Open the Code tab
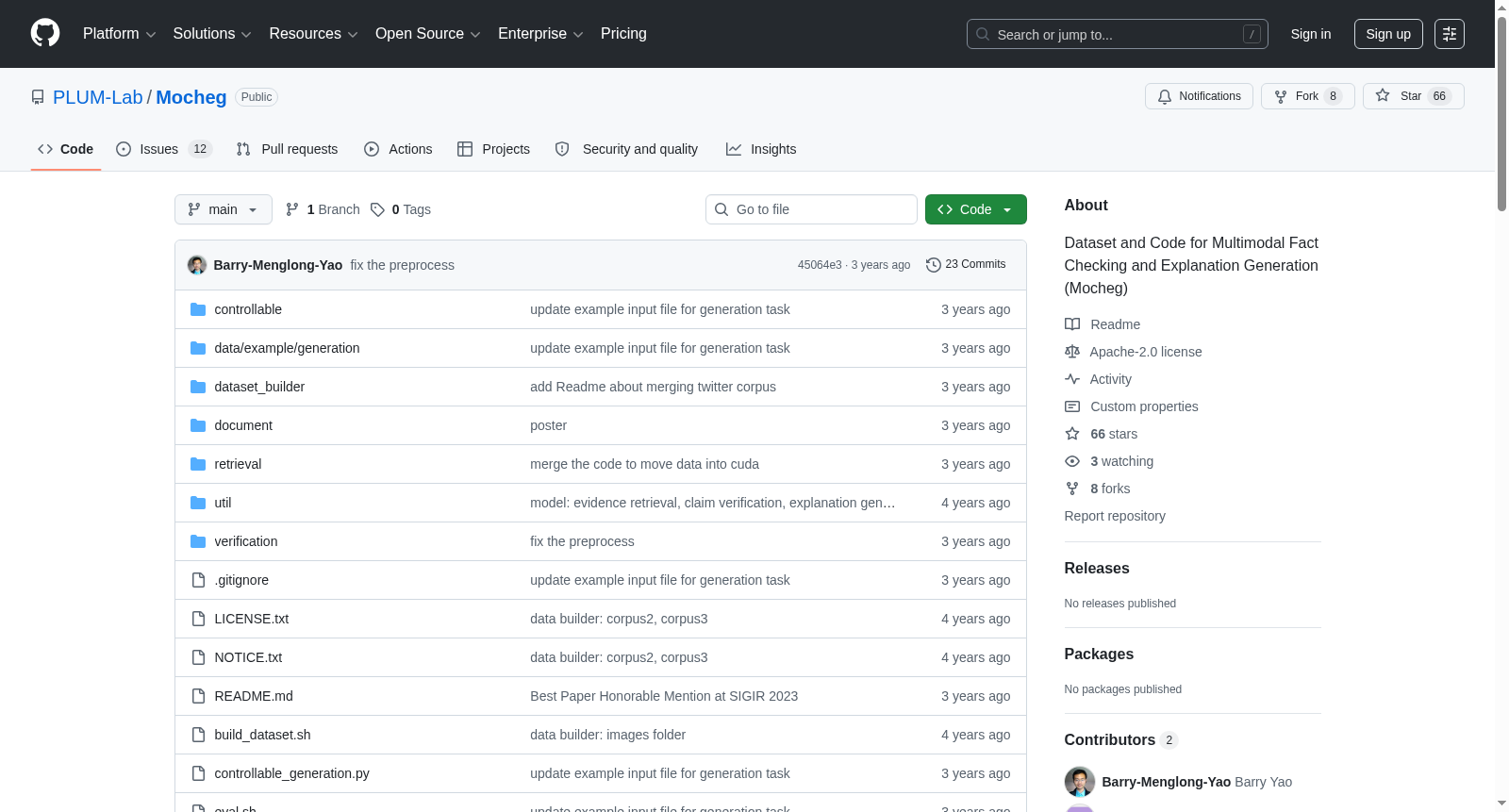The height and width of the screenshot is (812, 1509). coord(66,149)
